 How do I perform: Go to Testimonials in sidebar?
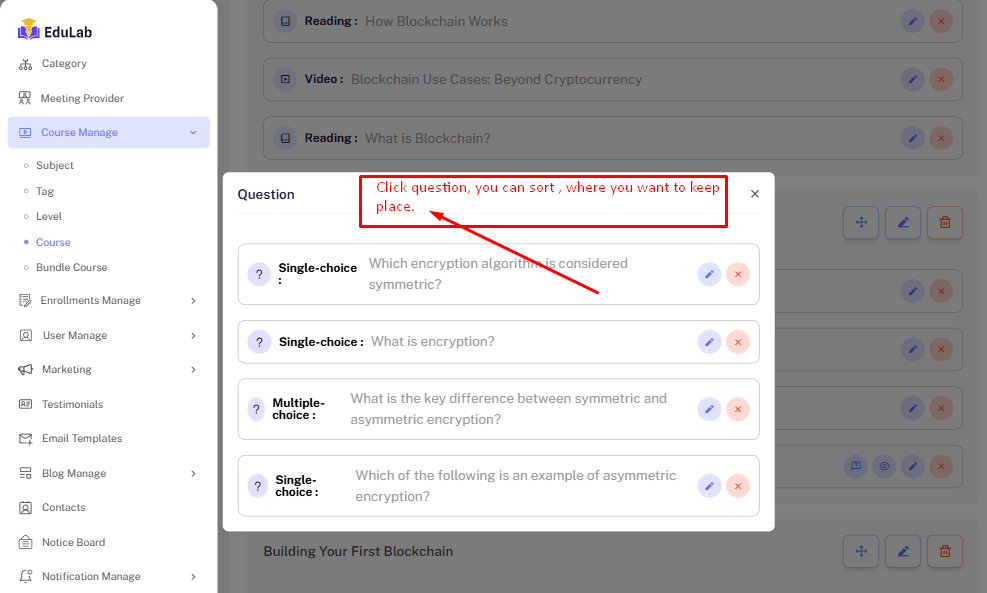[72, 405]
